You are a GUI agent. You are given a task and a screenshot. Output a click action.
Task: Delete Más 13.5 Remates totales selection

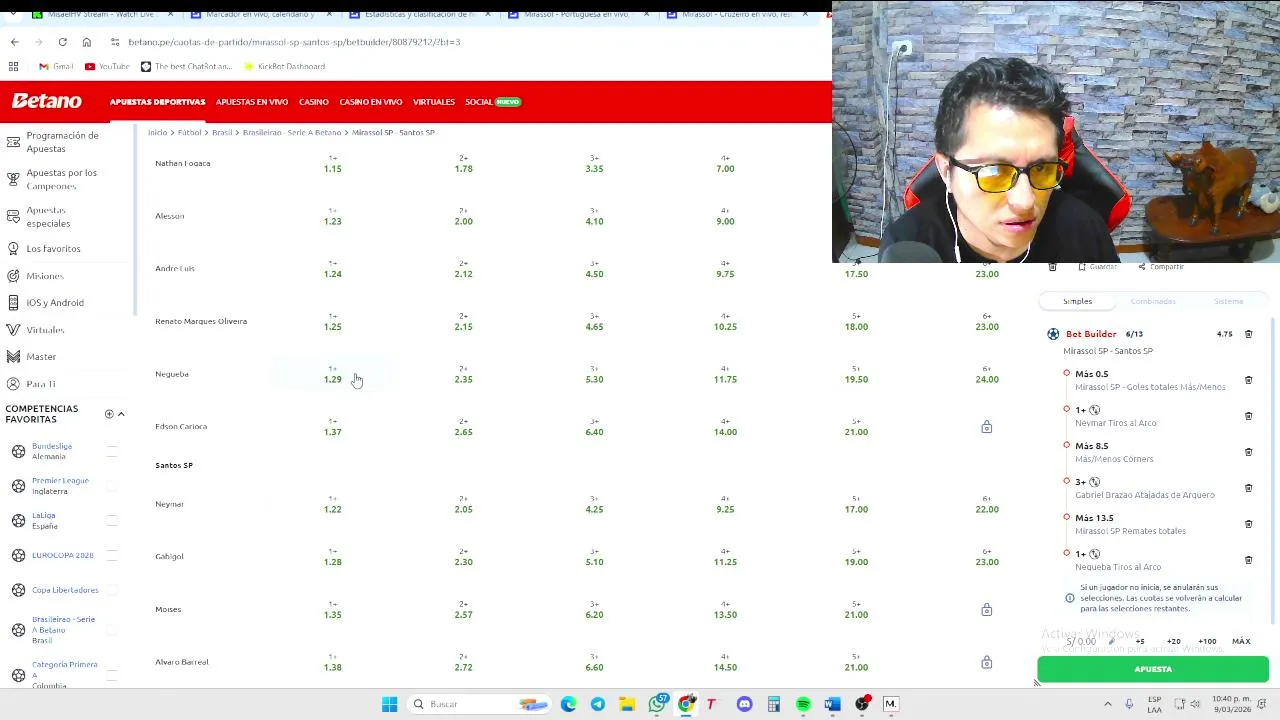(1248, 524)
